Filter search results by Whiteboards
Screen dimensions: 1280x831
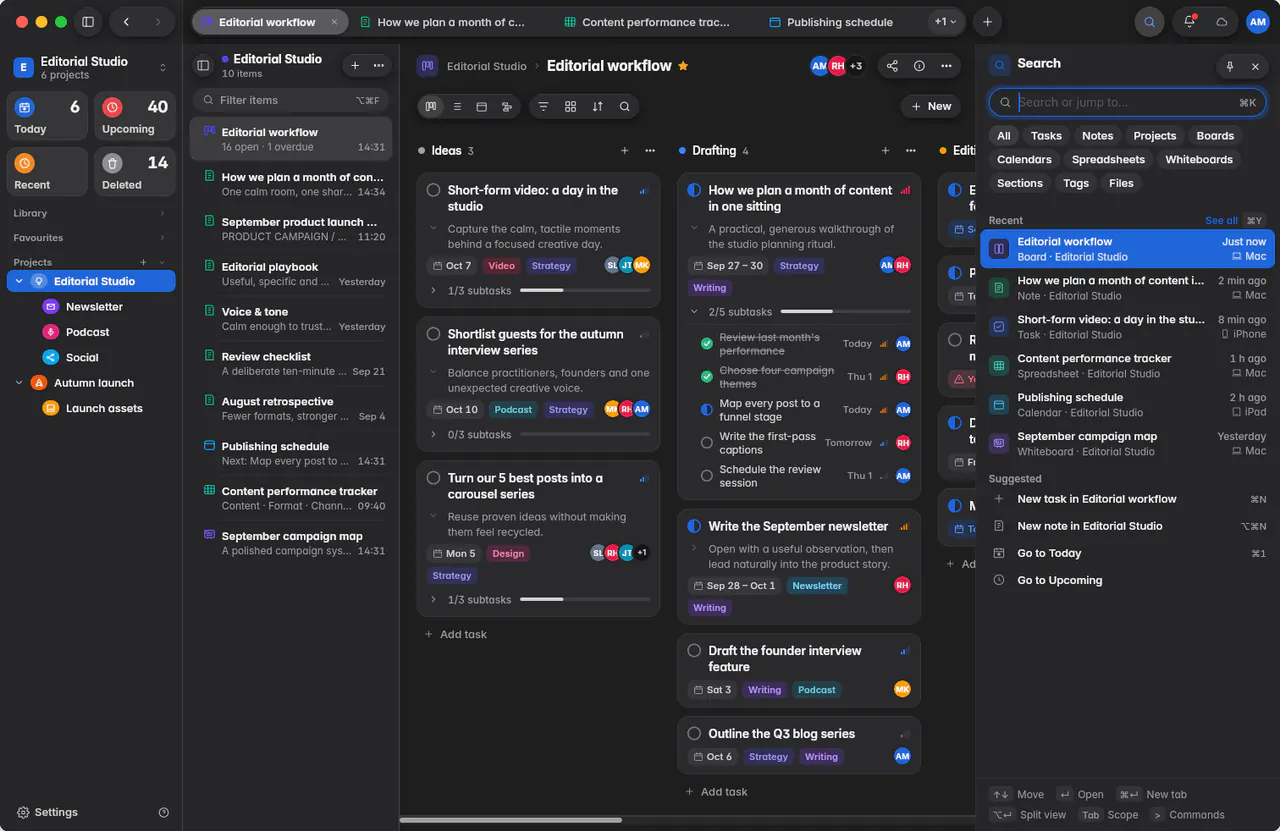pos(1198,160)
